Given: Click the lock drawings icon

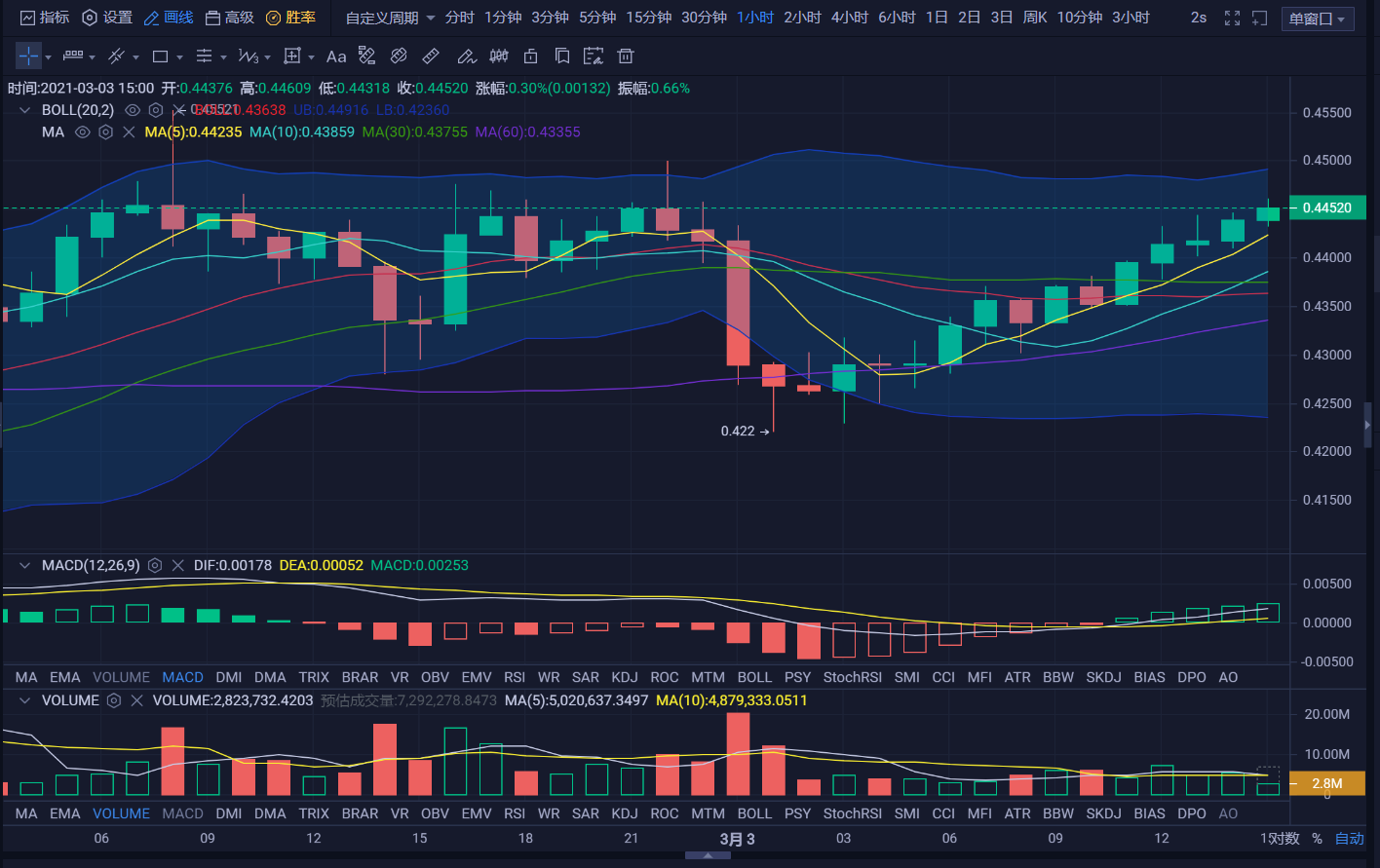Looking at the screenshot, I should coord(530,57).
